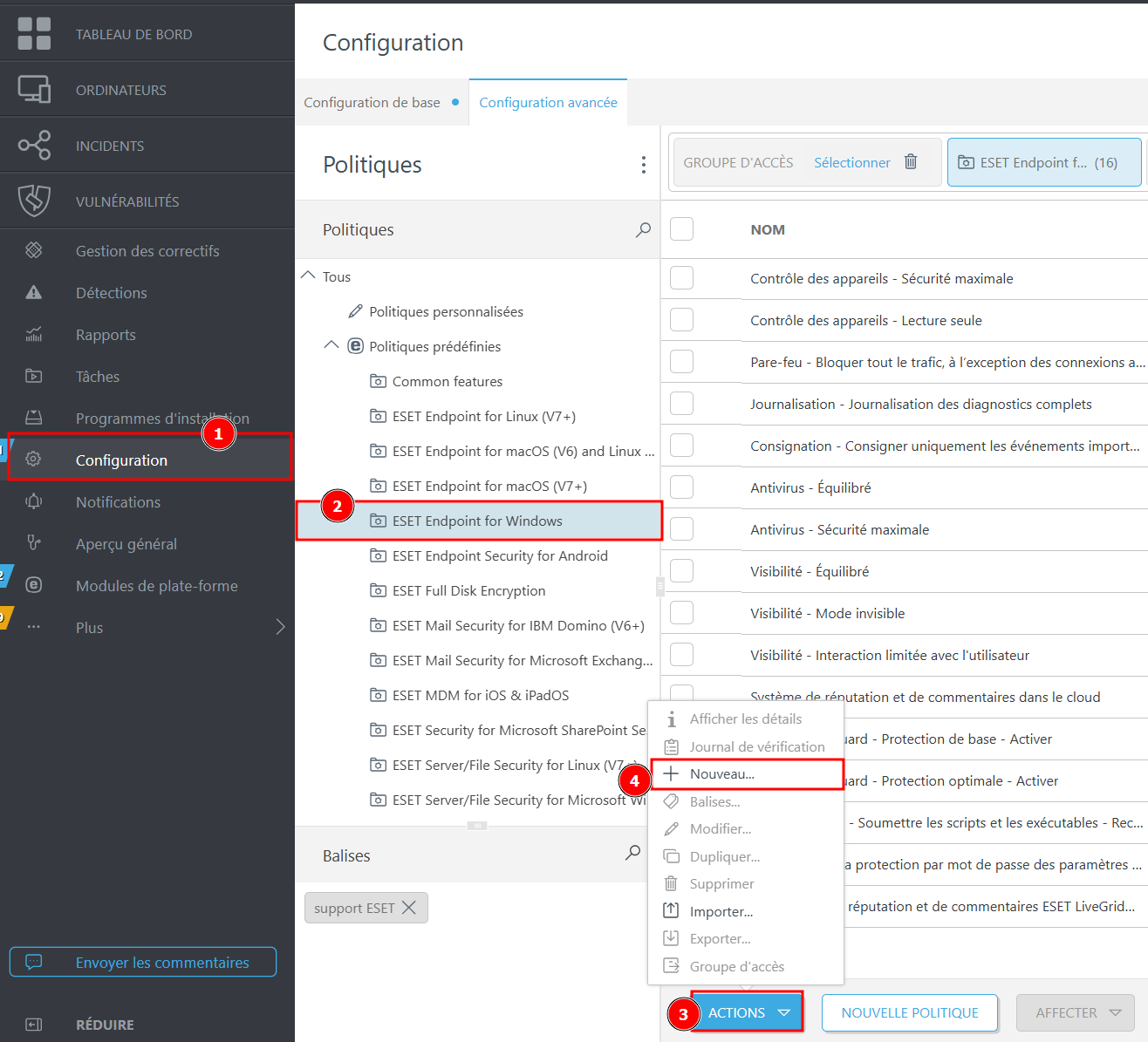Collapse the Tous tree node chevron
The width and height of the screenshot is (1148, 1042).
coord(308,275)
